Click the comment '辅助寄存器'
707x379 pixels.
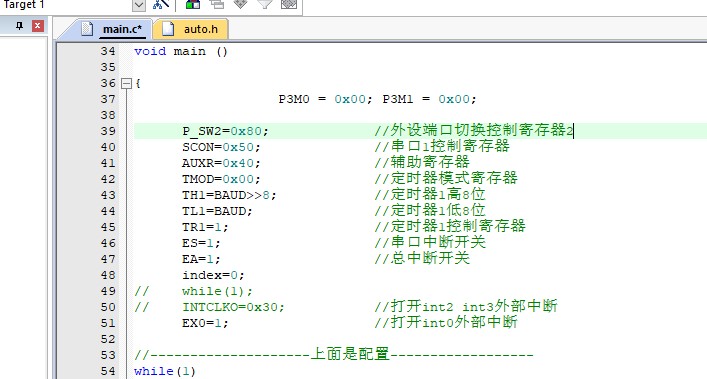pos(422,163)
